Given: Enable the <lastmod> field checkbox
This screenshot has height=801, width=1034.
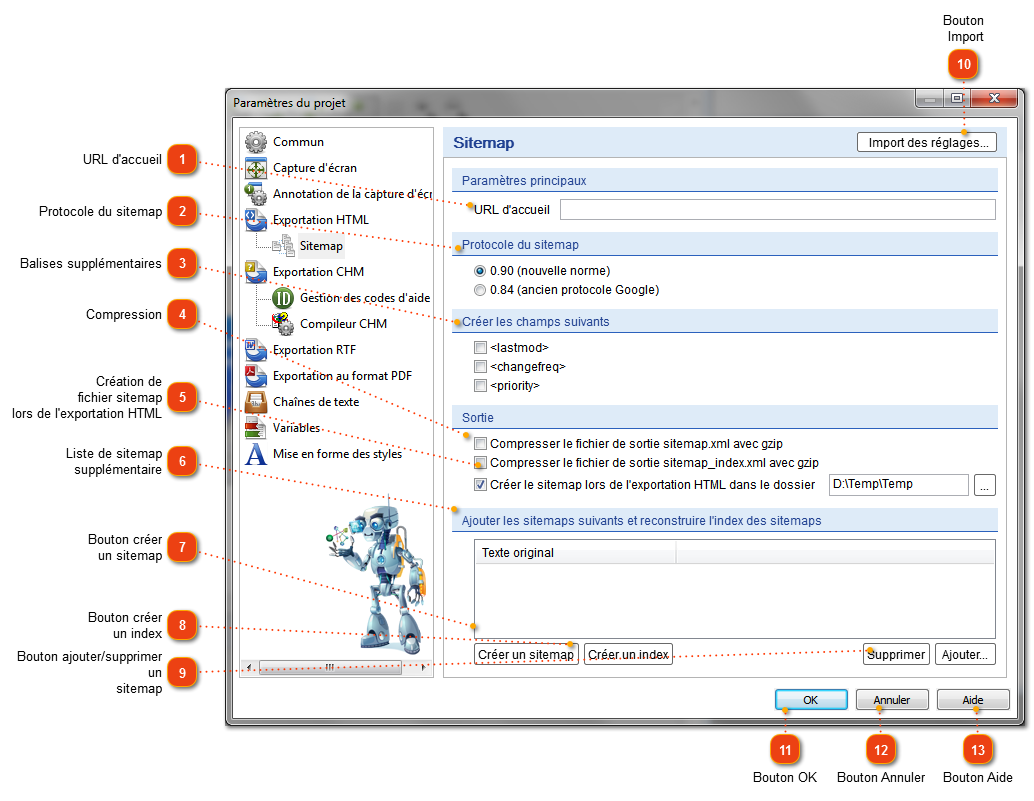Looking at the screenshot, I should [480, 347].
